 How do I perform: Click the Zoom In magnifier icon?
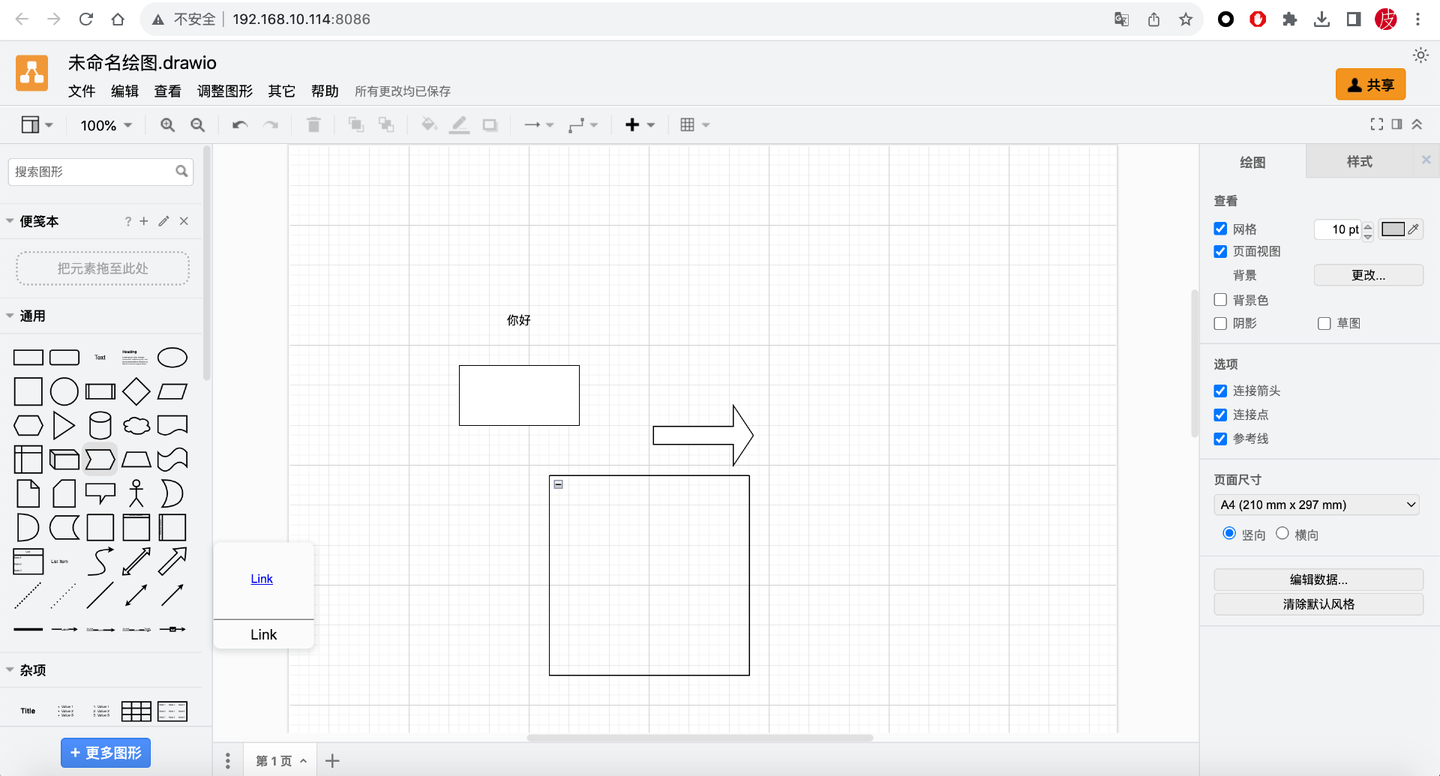pos(168,124)
